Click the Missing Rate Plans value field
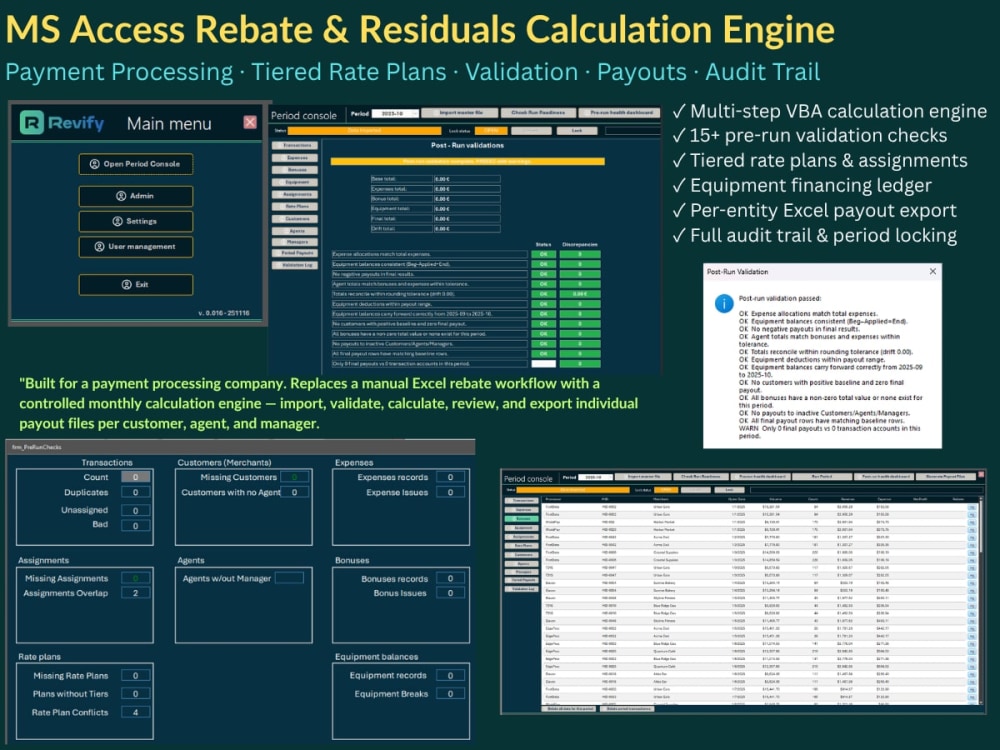 (135, 675)
